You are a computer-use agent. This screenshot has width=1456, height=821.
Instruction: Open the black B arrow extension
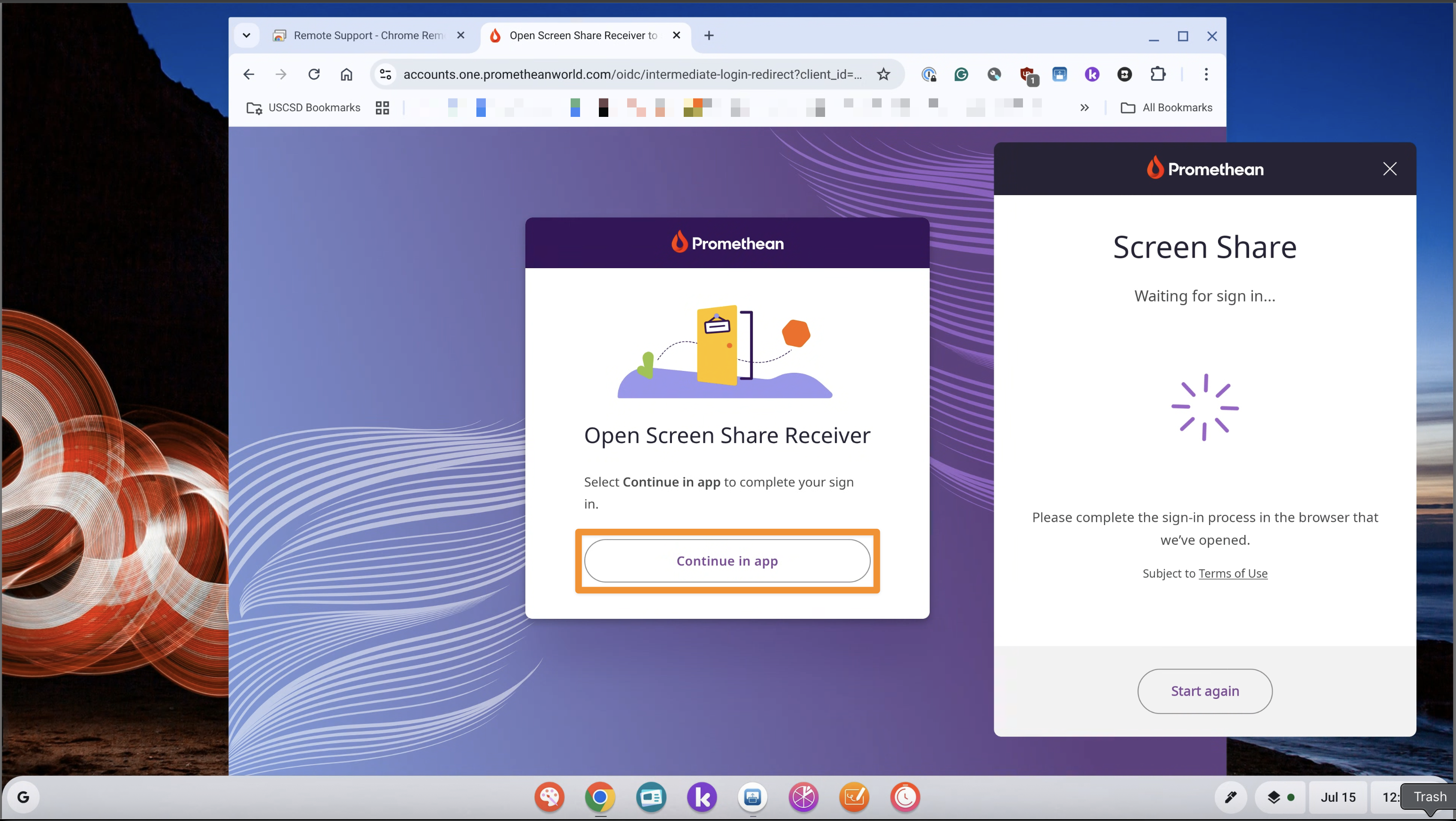(1125, 74)
